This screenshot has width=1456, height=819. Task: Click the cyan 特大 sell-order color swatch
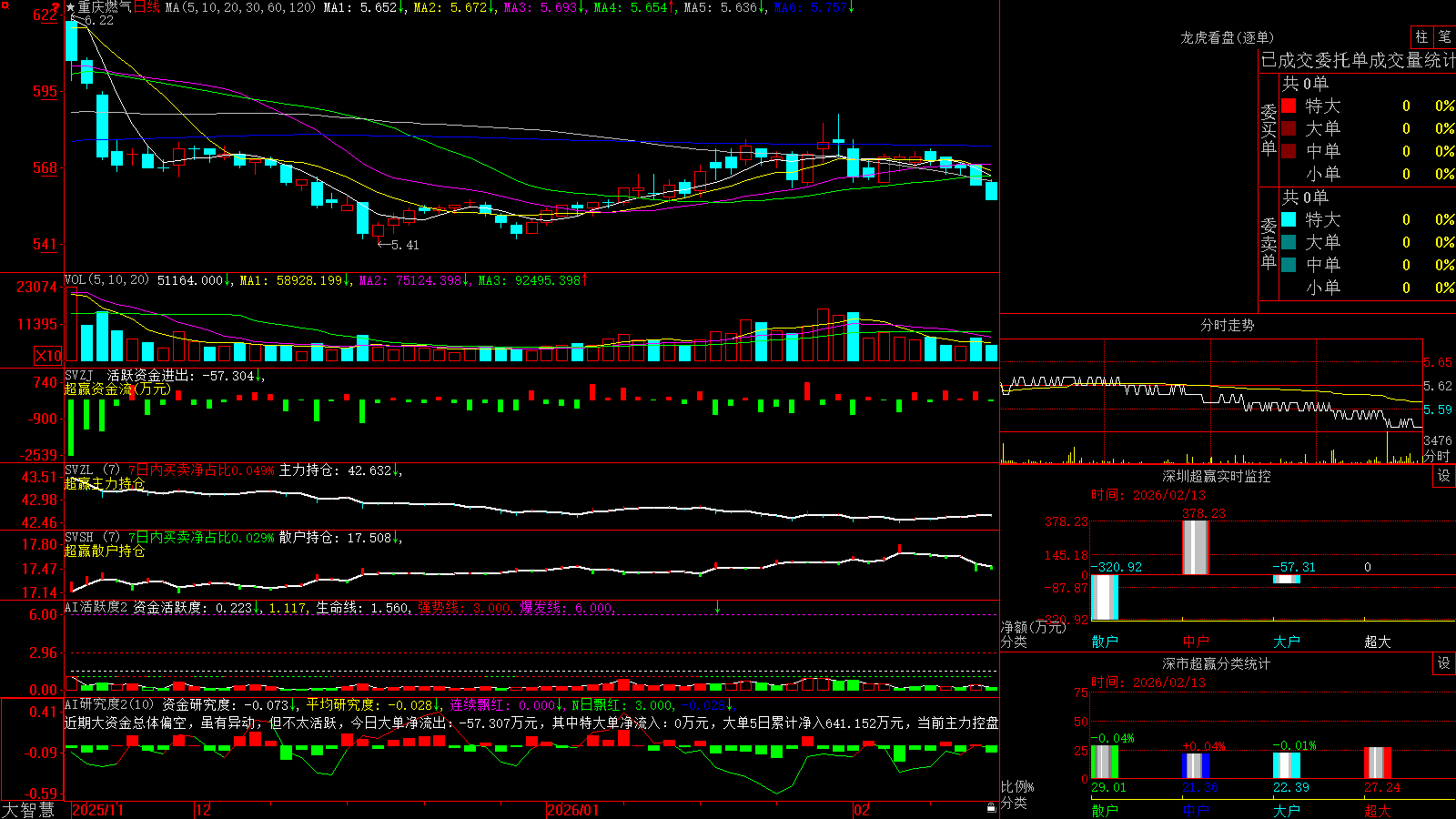pos(1289,219)
